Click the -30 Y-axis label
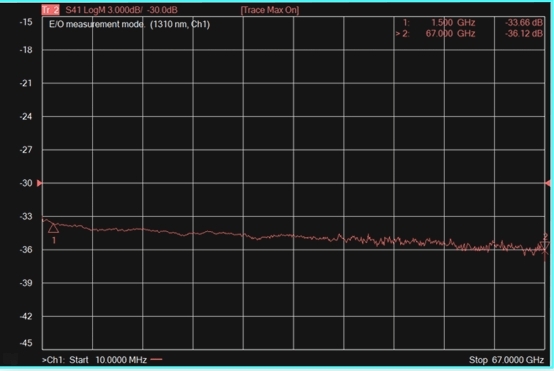The width and height of the screenshot is (554, 371). tap(26, 183)
